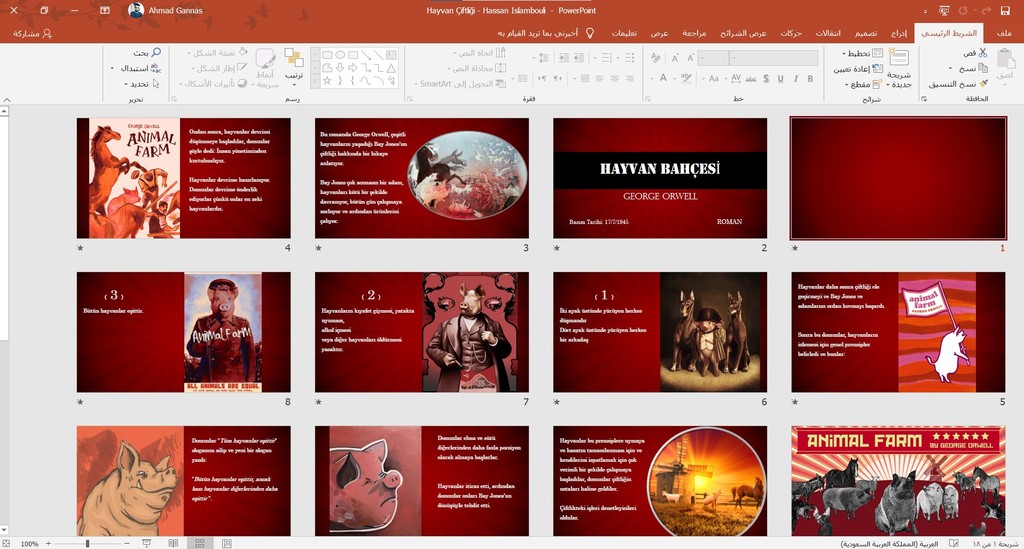
Task: Click the Tell Me (أخبرني بما تريد) search box
Action: pyautogui.click(x=546, y=33)
